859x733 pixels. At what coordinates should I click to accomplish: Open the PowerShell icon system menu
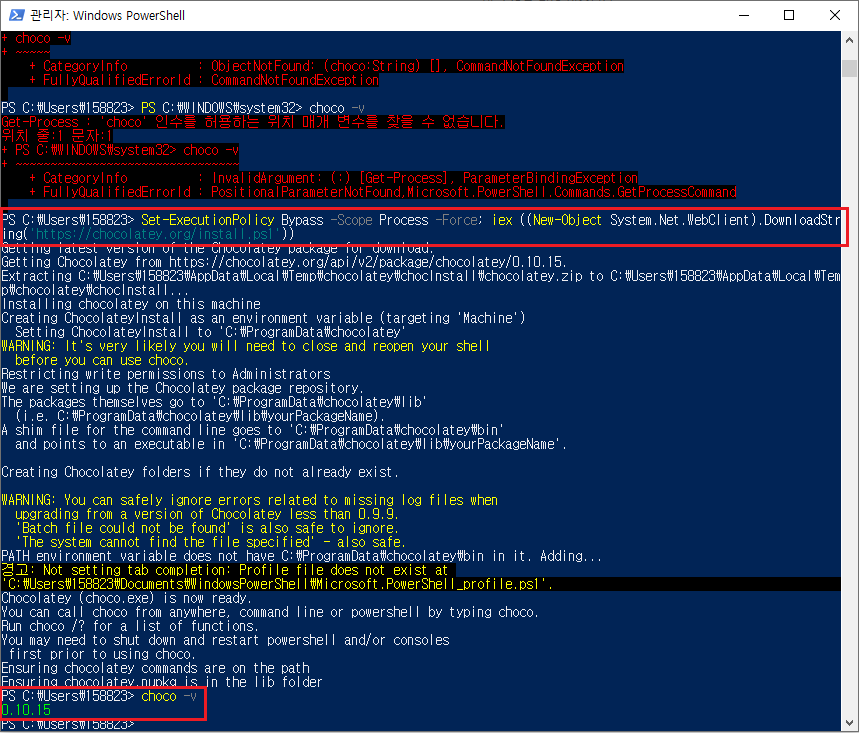coord(16,15)
